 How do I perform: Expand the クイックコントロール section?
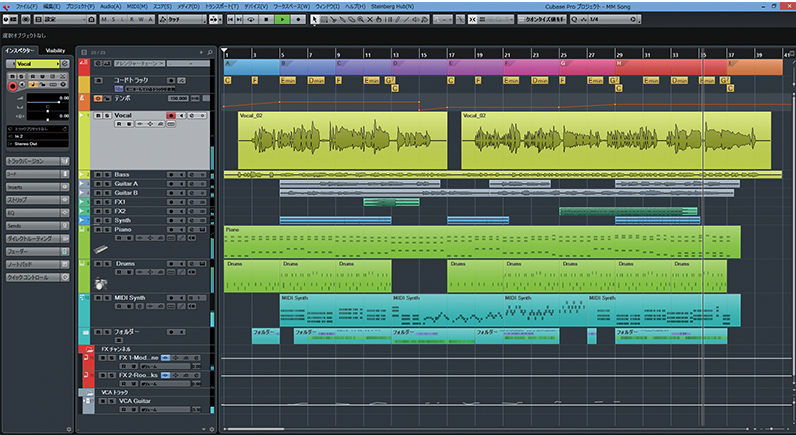[x=38, y=278]
